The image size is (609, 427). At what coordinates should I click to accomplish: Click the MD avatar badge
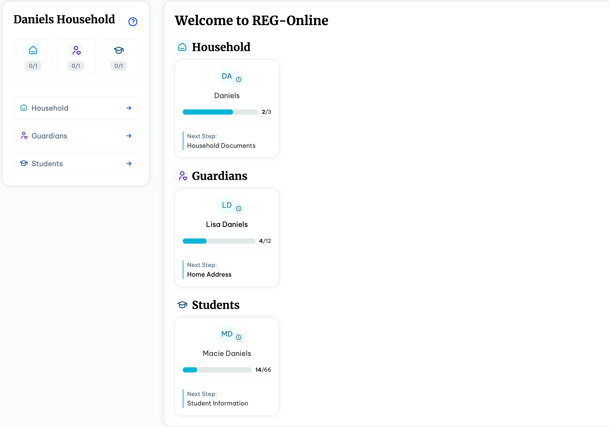pyautogui.click(x=226, y=334)
